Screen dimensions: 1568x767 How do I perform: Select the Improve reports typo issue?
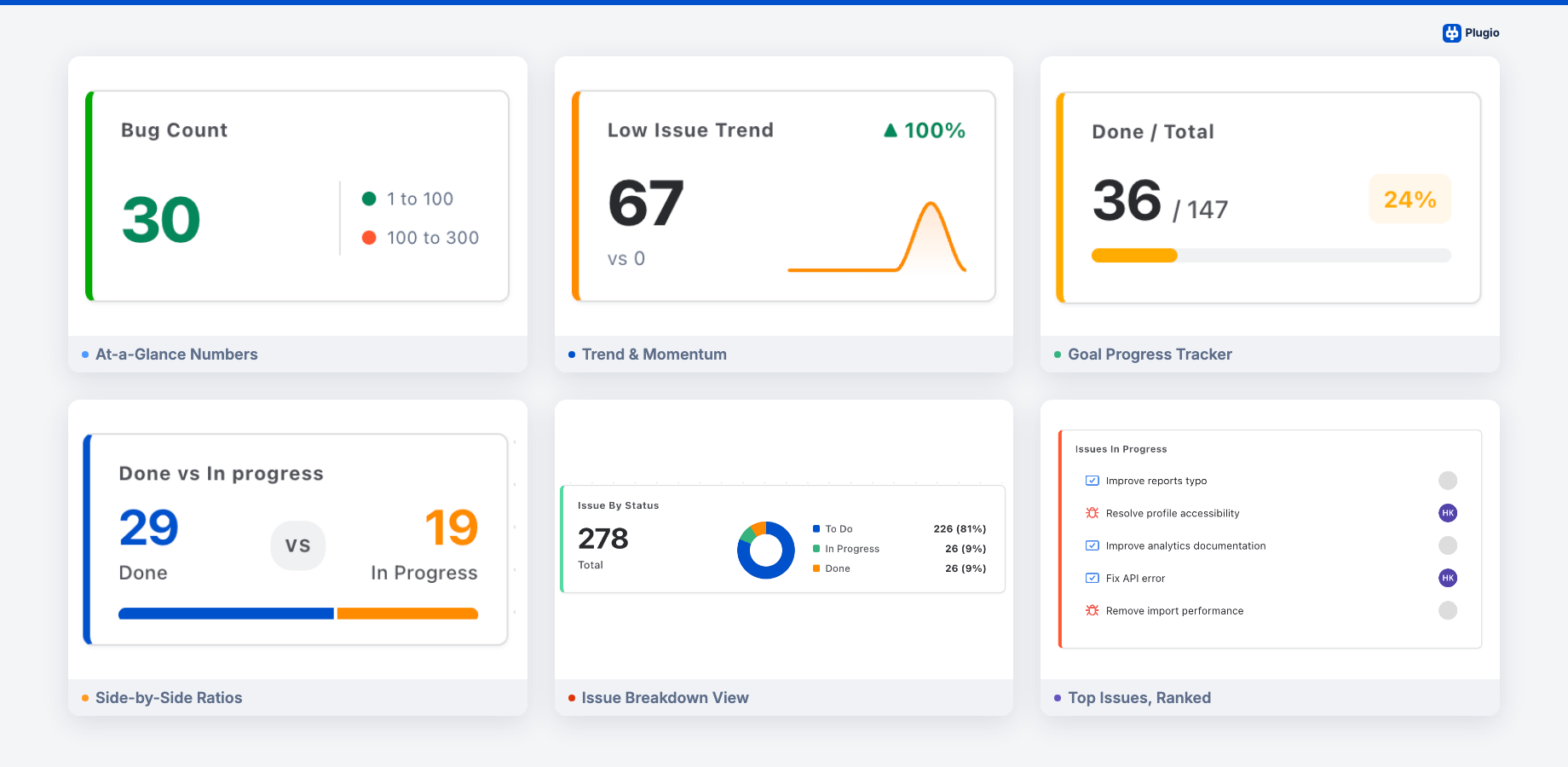(1156, 481)
